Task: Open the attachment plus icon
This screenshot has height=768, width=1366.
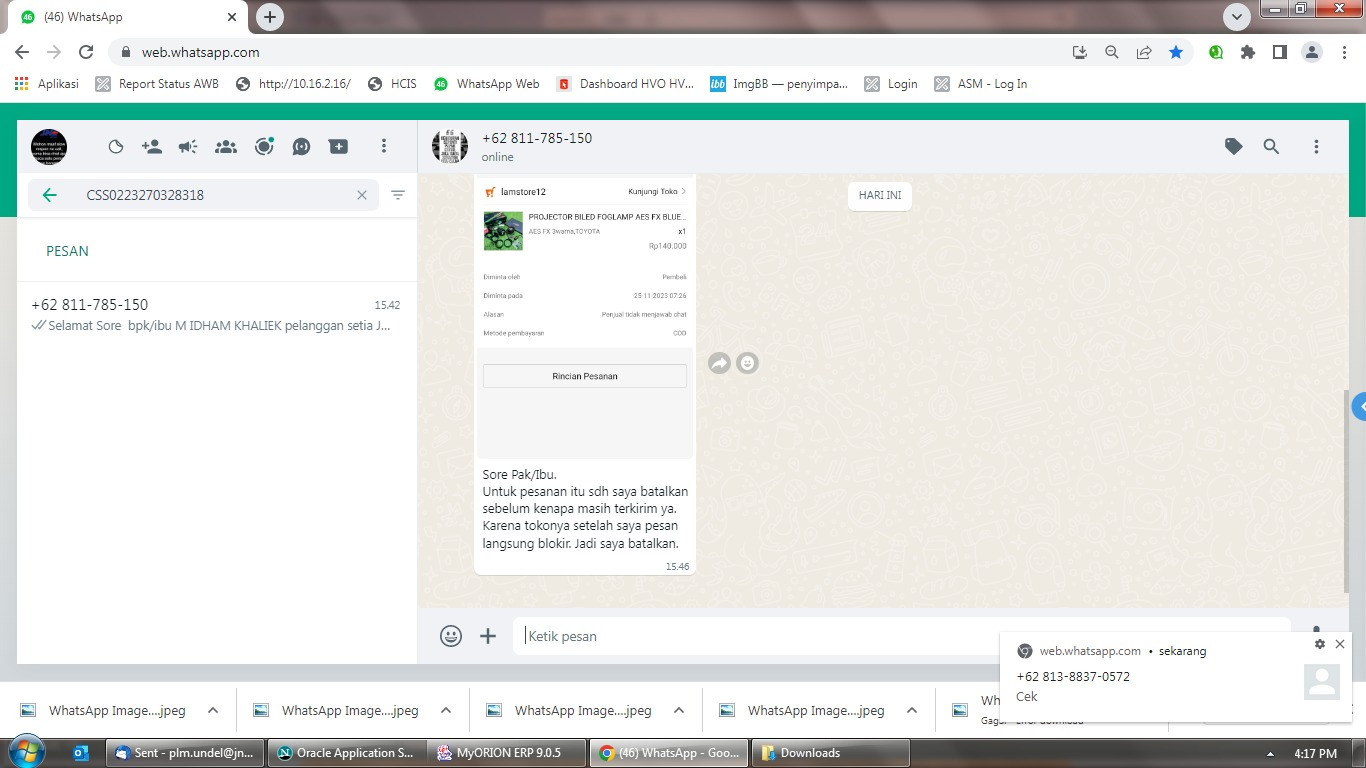Action: tap(488, 636)
